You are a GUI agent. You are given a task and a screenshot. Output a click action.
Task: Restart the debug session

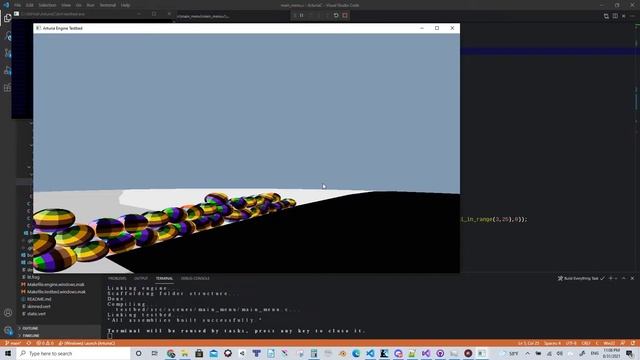click(x=336, y=16)
